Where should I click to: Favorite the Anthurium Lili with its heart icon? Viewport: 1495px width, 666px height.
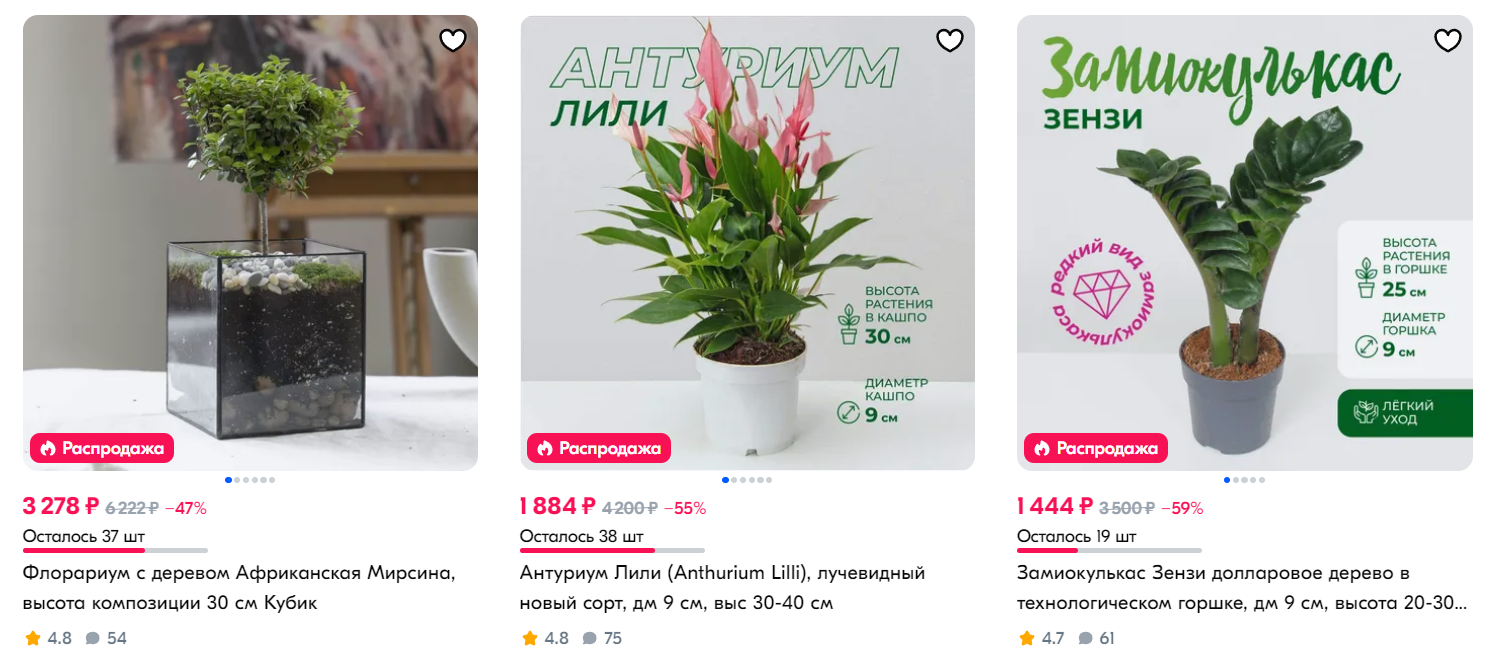tap(950, 41)
